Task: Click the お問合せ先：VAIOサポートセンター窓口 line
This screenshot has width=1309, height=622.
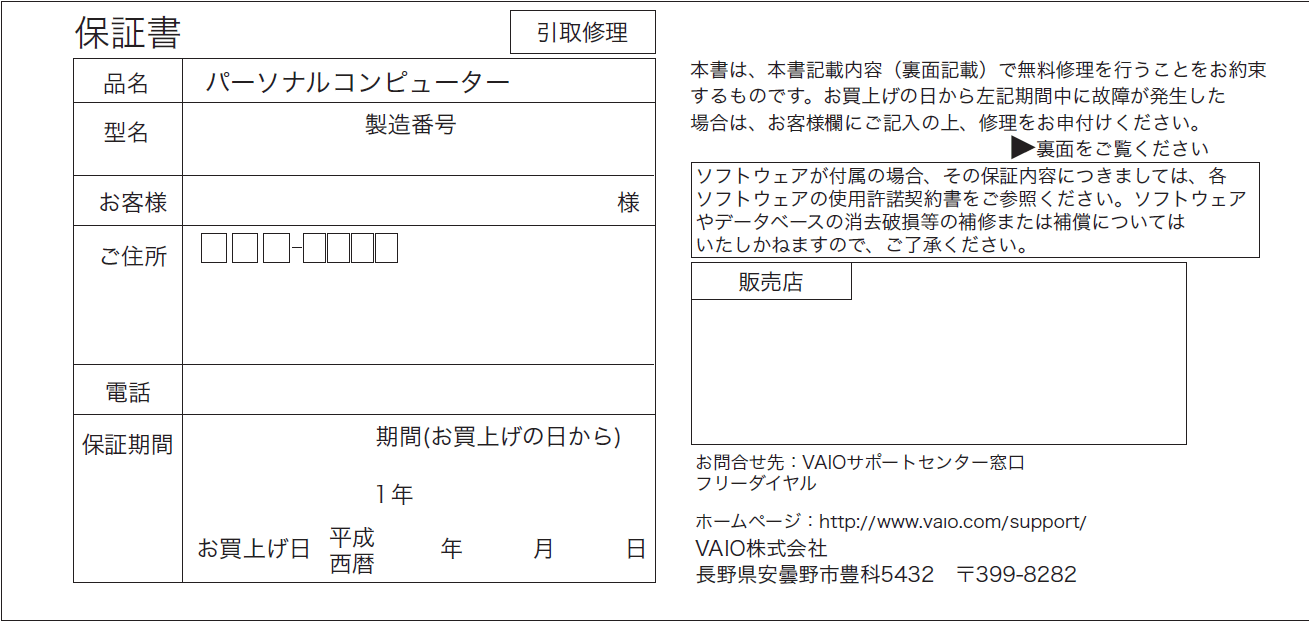Action: point(860,463)
